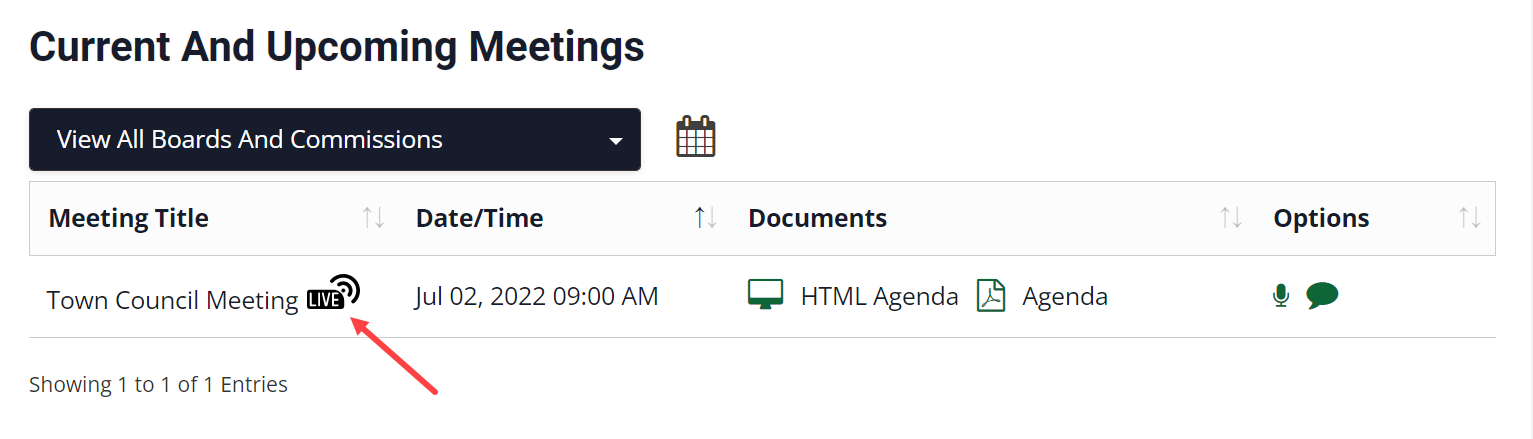Open the View All Boards And Commissions dropdown
This screenshot has width=1533, height=439.
[335, 139]
